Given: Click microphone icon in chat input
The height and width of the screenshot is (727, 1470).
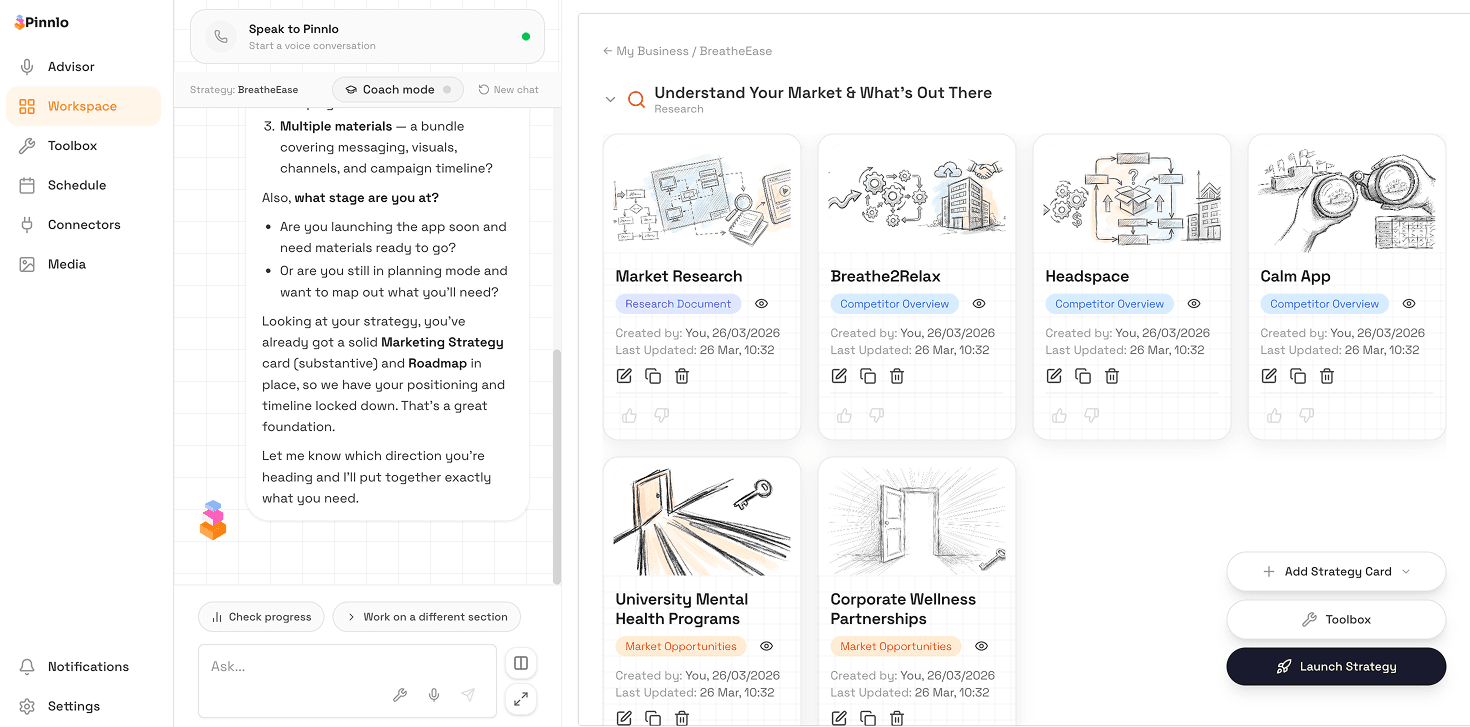Looking at the screenshot, I should pyautogui.click(x=434, y=695).
